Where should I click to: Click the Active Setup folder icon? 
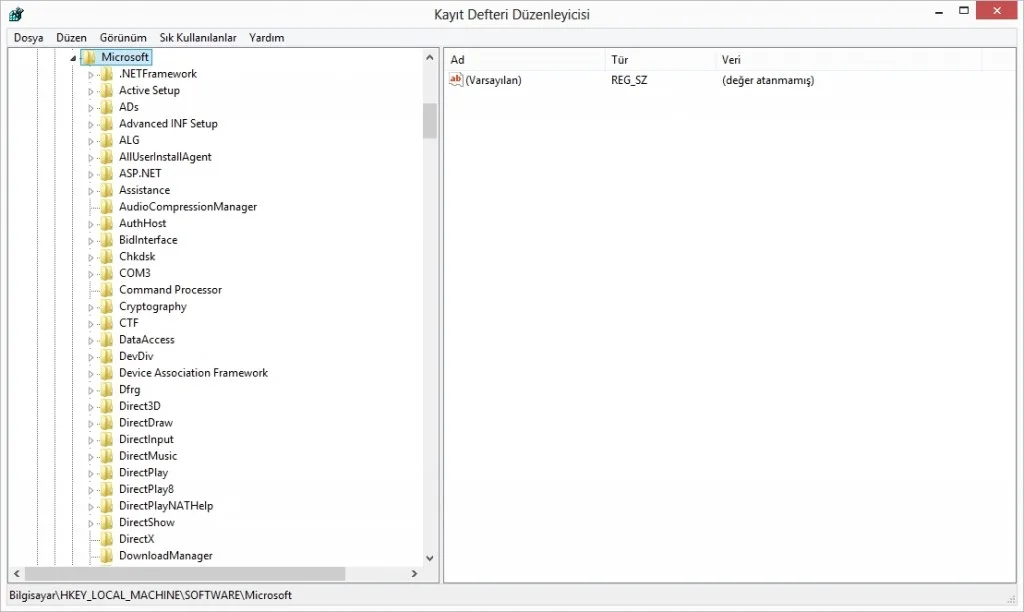click(106, 90)
